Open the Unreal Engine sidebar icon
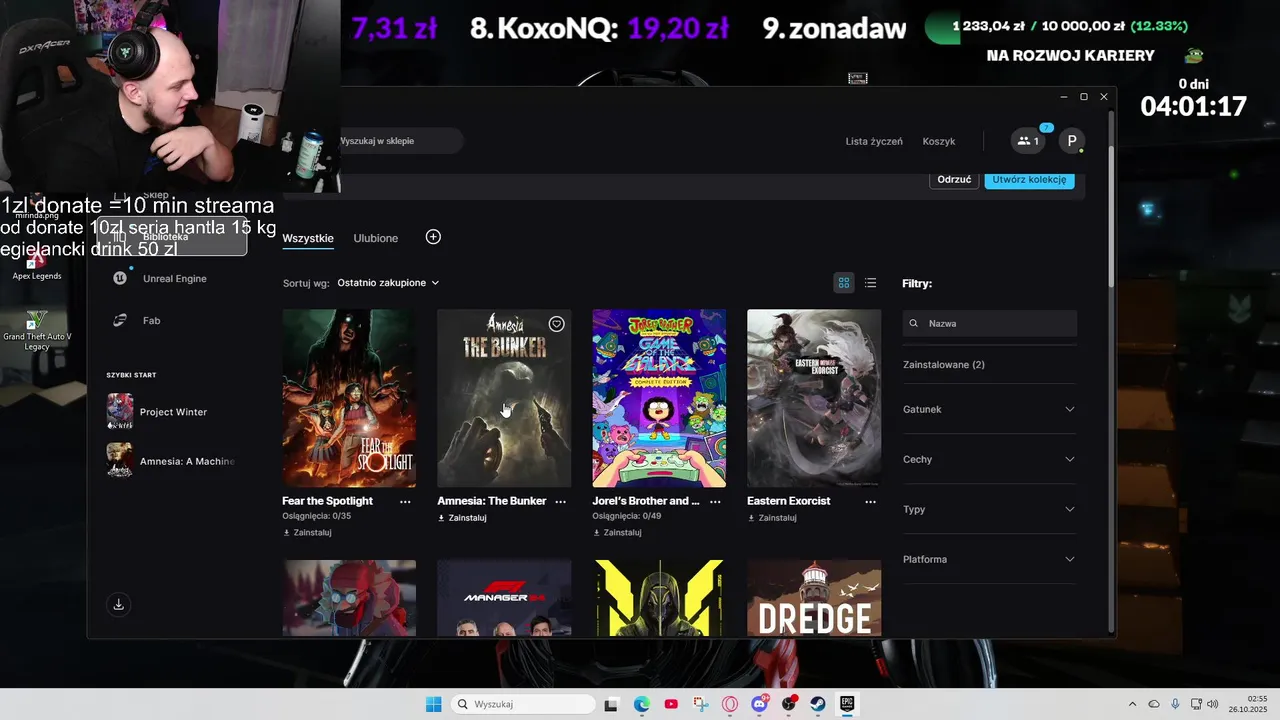The height and width of the screenshot is (720, 1280). coord(120,278)
